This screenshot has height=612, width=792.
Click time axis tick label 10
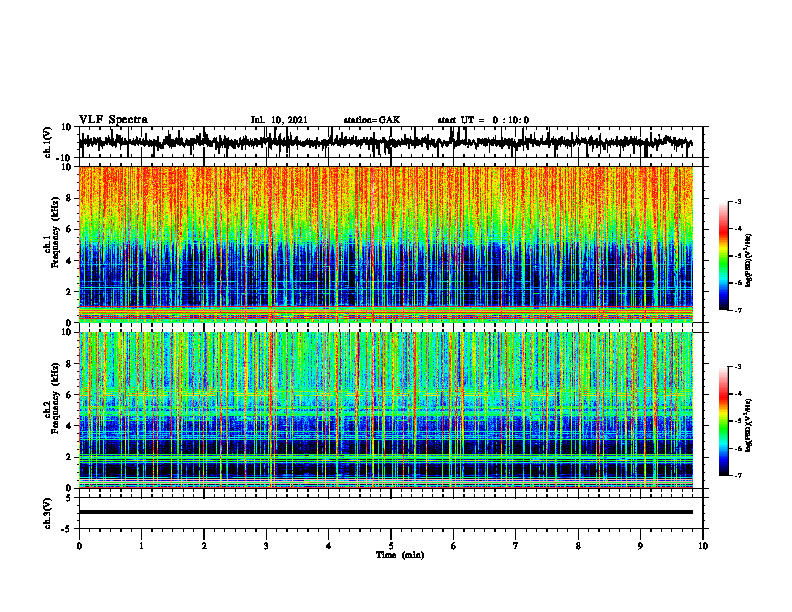703,546
